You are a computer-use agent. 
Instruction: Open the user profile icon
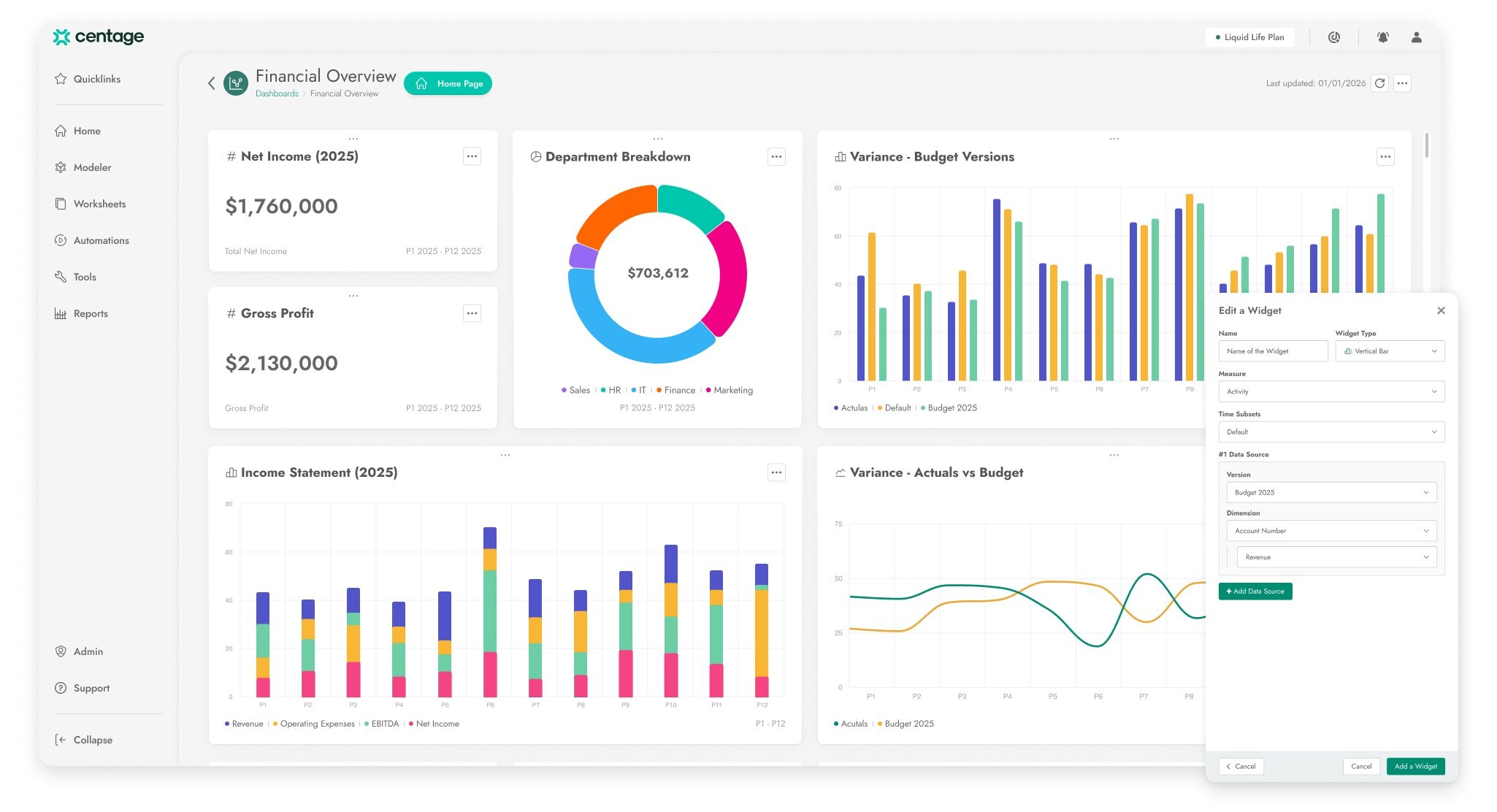[1416, 37]
